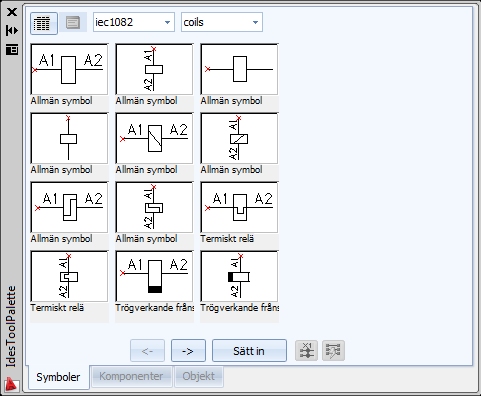Click the X1 multiple insert icon
481x396 pixels.
(306, 350)
